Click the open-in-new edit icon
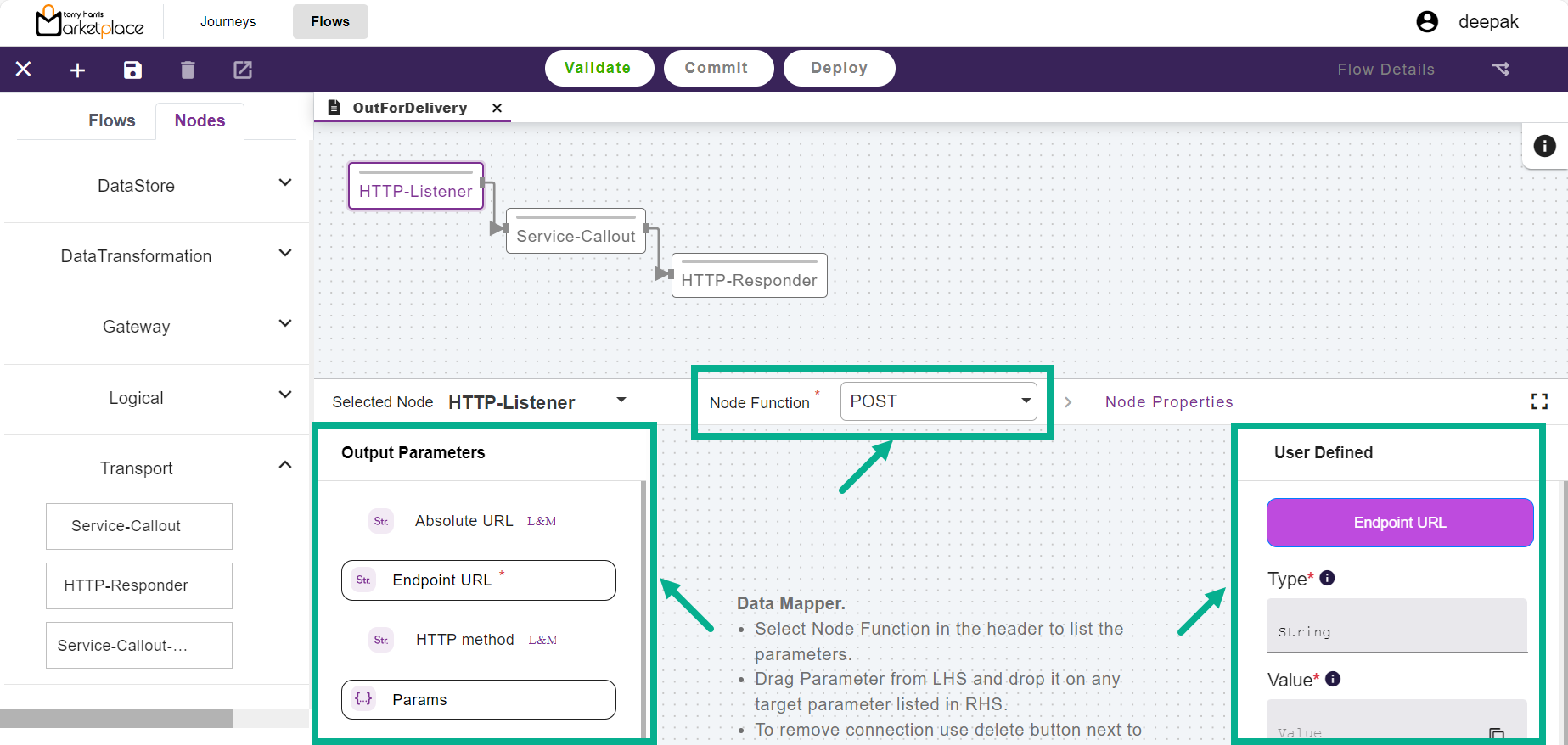This screenshot has width=1568, height=745. [x=243, y=70]
